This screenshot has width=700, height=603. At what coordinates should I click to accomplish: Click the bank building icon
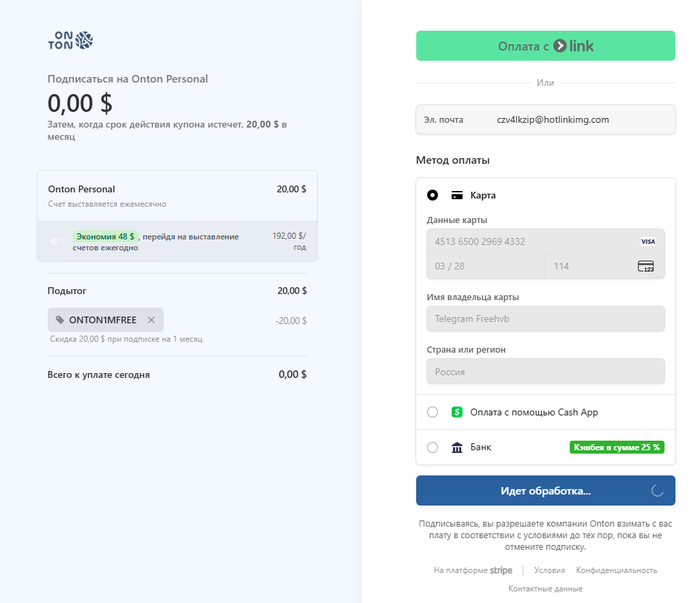(457, 447)
